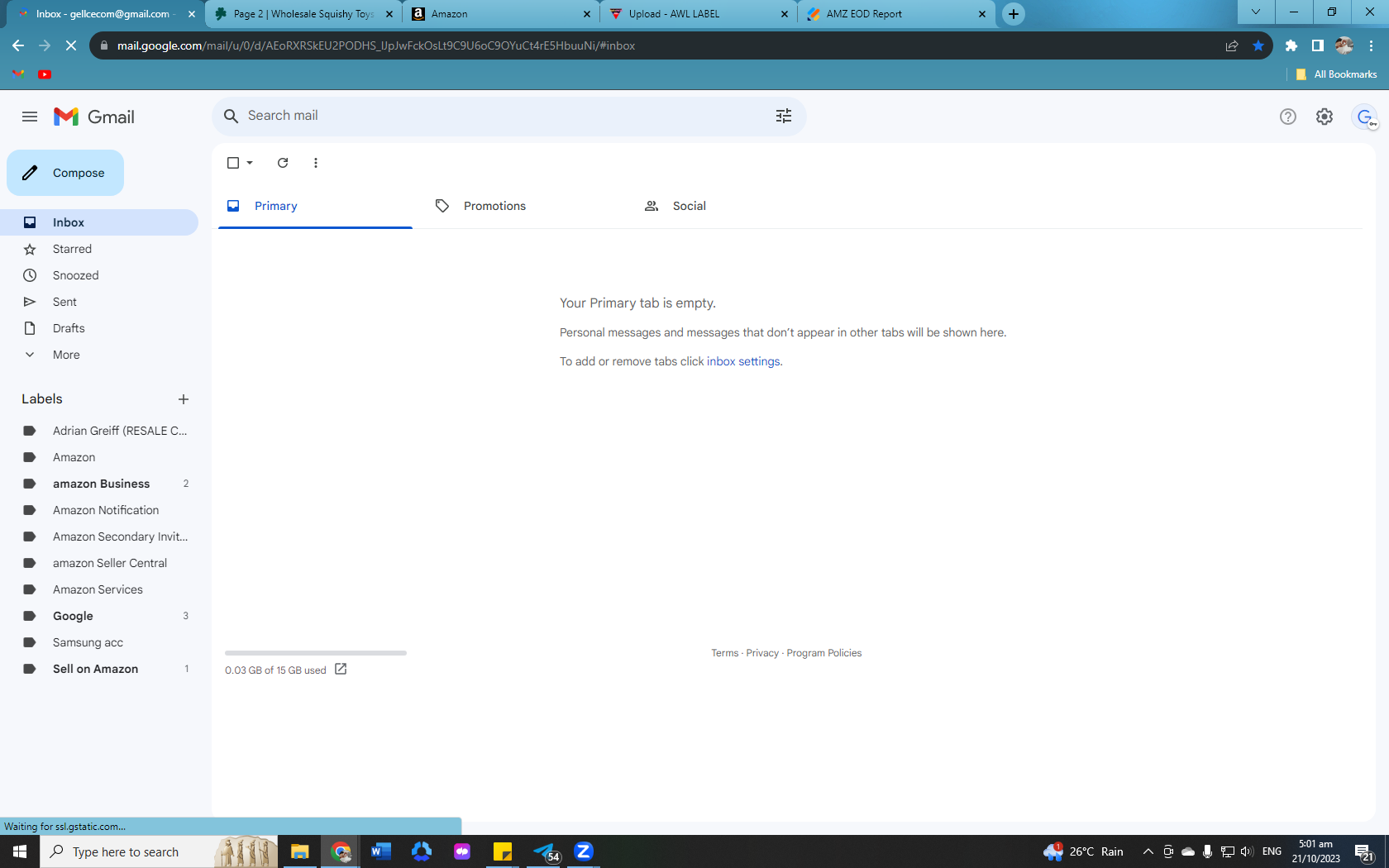Open the Gmail main menu hamburger icon
The width and height of the screenshot is (1389, 868).
pos(30,117)
